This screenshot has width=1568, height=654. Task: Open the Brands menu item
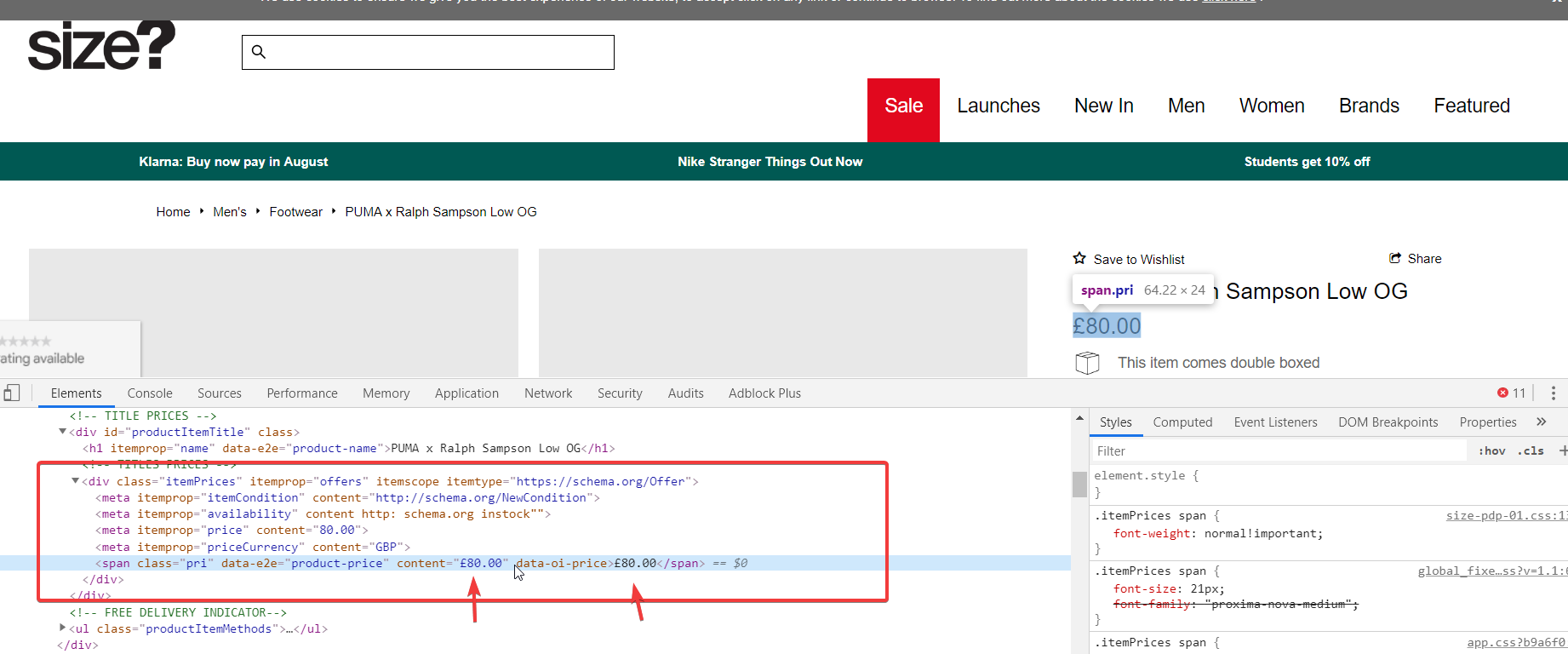pyautogui.click(x=1369, y=106)
